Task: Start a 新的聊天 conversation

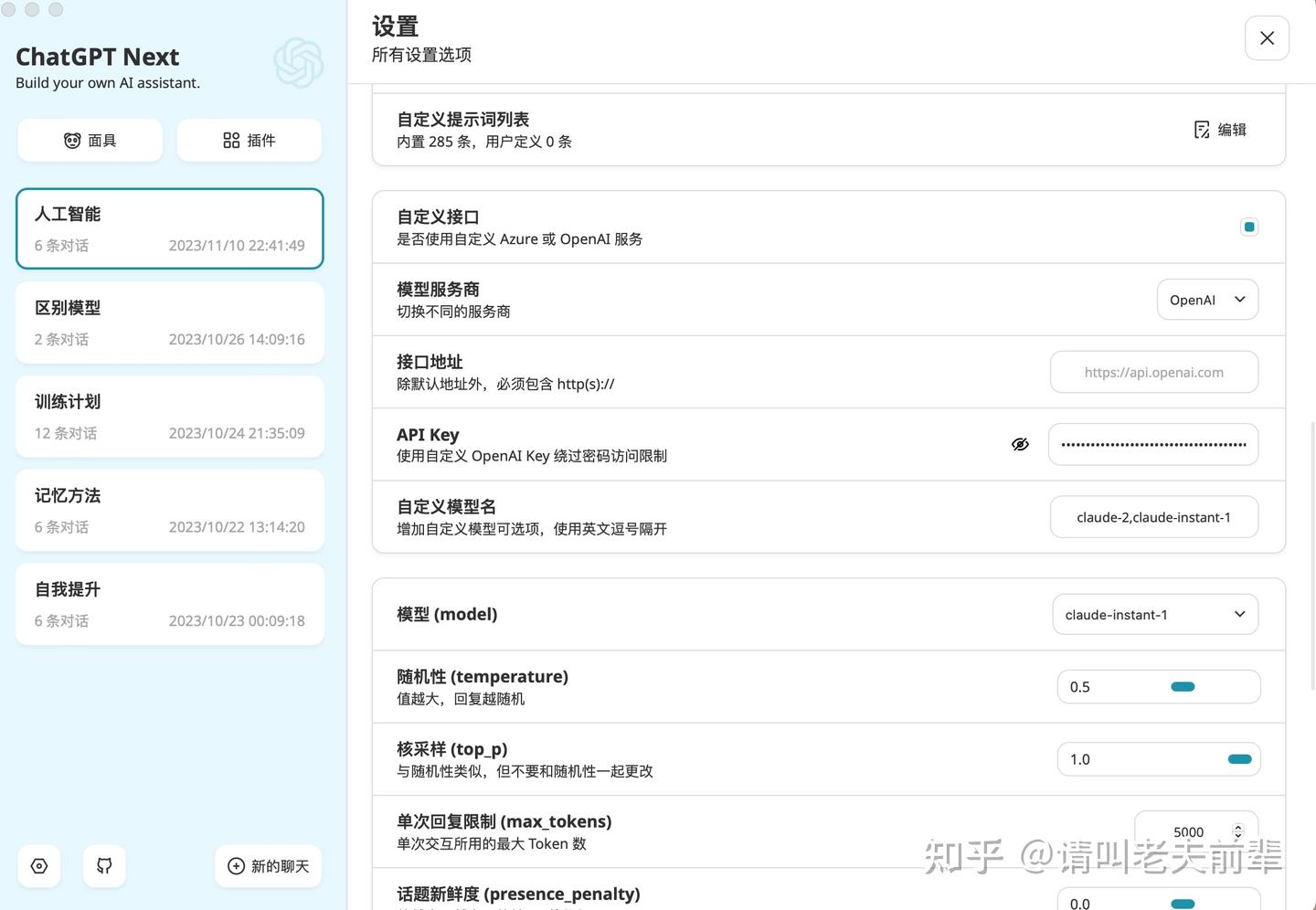Action: [268, 865]
